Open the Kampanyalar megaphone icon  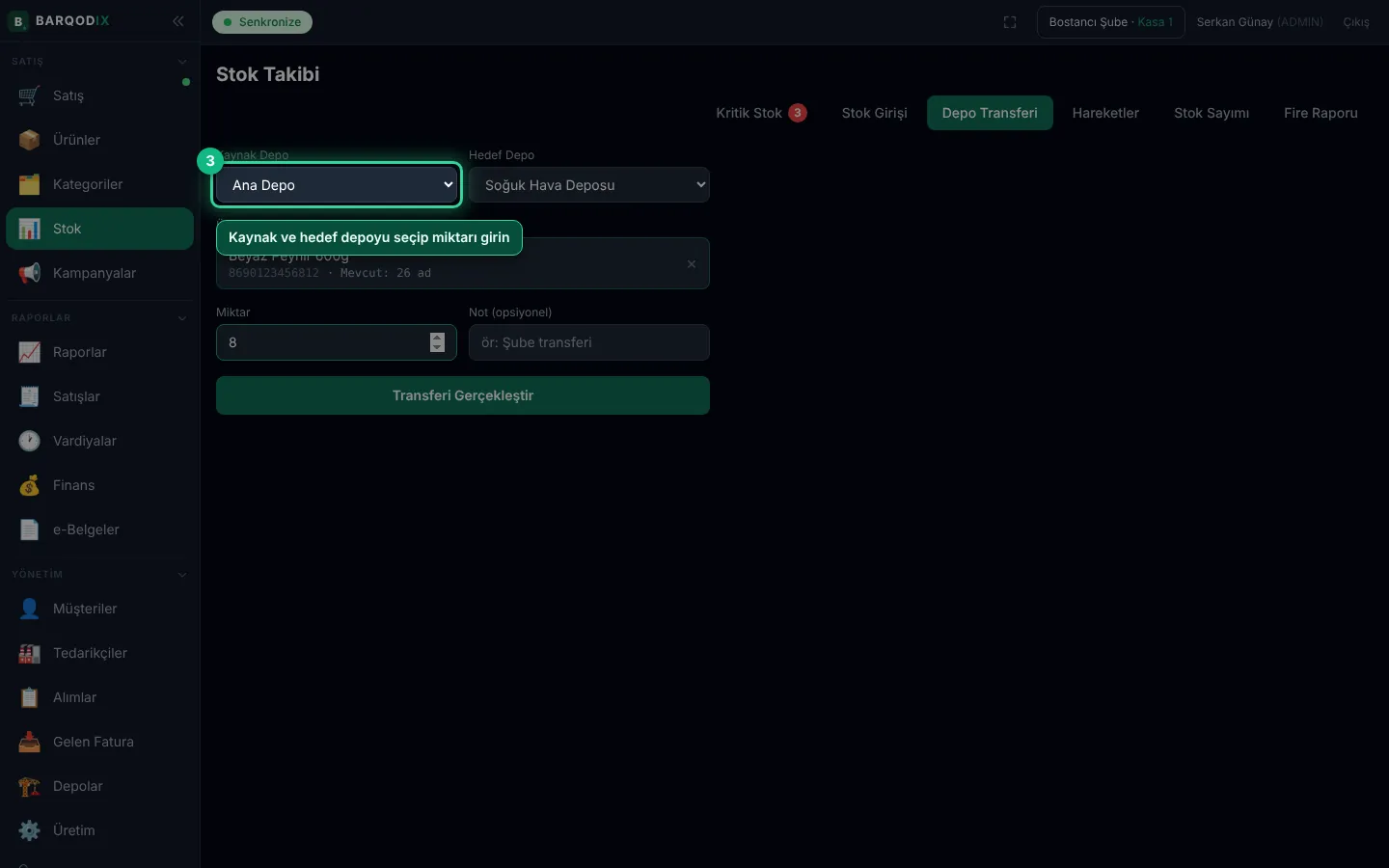(29, 273)
